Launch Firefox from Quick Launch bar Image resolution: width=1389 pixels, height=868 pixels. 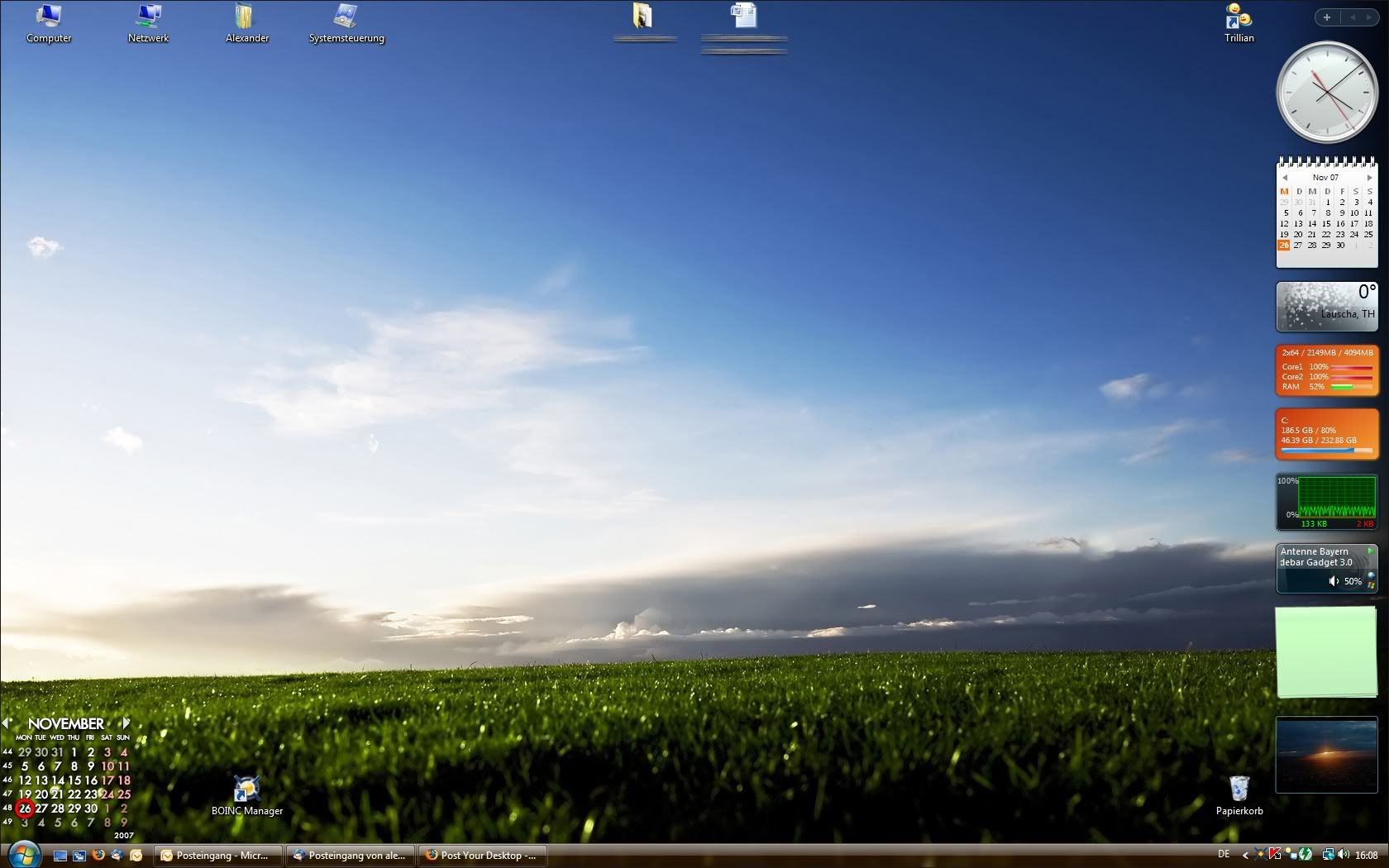98,855
